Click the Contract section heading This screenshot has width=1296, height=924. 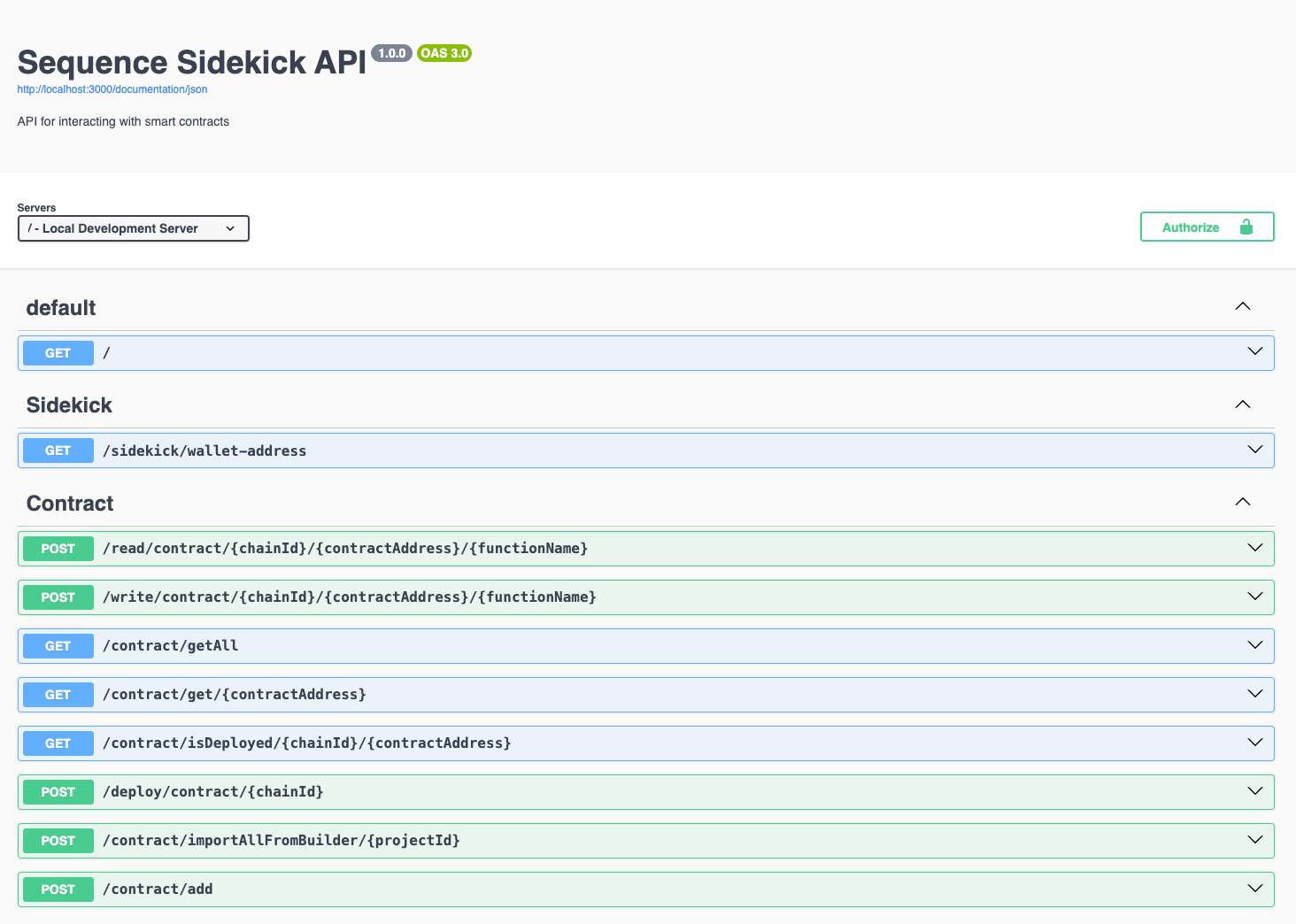pos(70,504)
